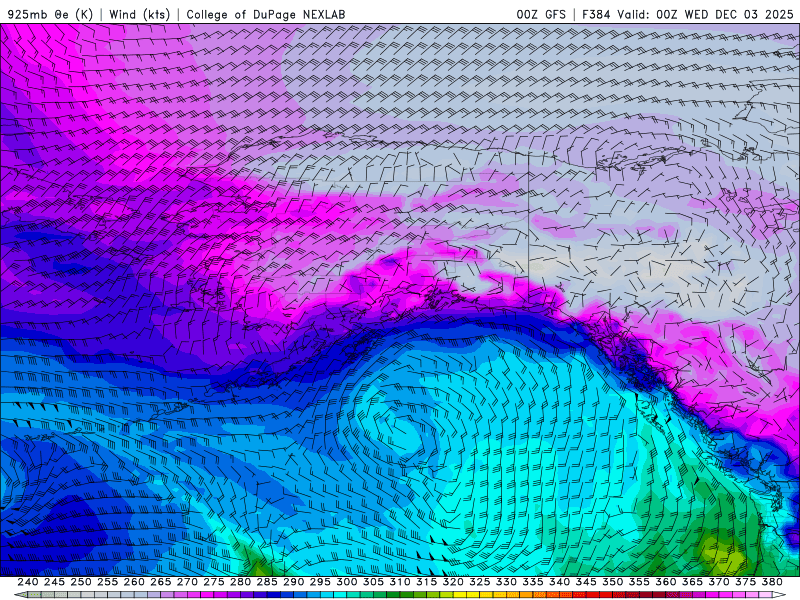Click the 280 legend value
This screenshot has height=600, width=800.
[x=240, y=582]
